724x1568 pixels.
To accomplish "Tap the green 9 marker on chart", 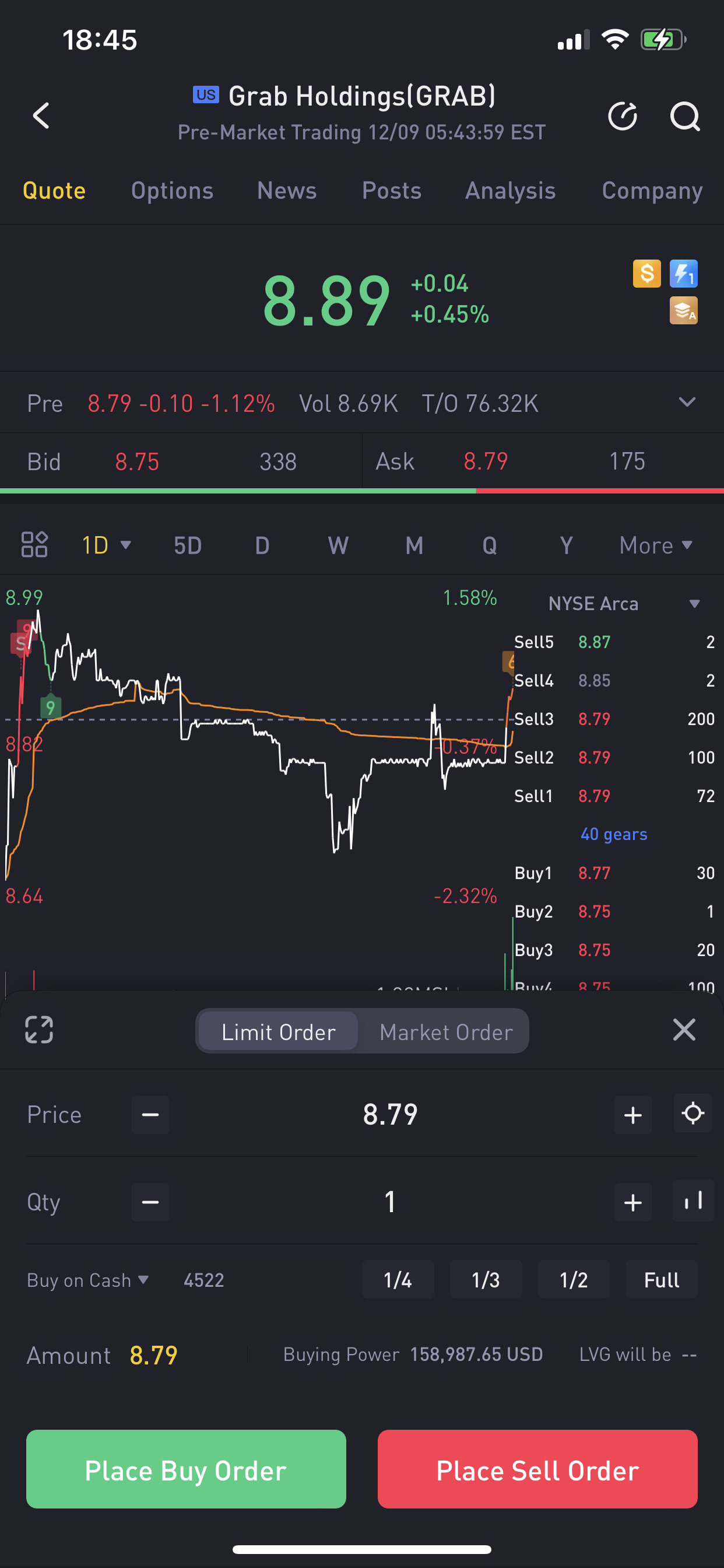I will pyautogui.click(x=51, y=706).
